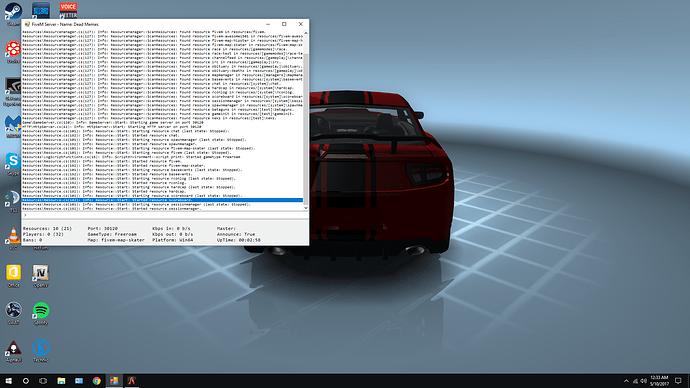Click the 'UpTime: 00:02:58' status entry
Image resolution: width=690 pixels, height=388 pixels.
point(239,240)
